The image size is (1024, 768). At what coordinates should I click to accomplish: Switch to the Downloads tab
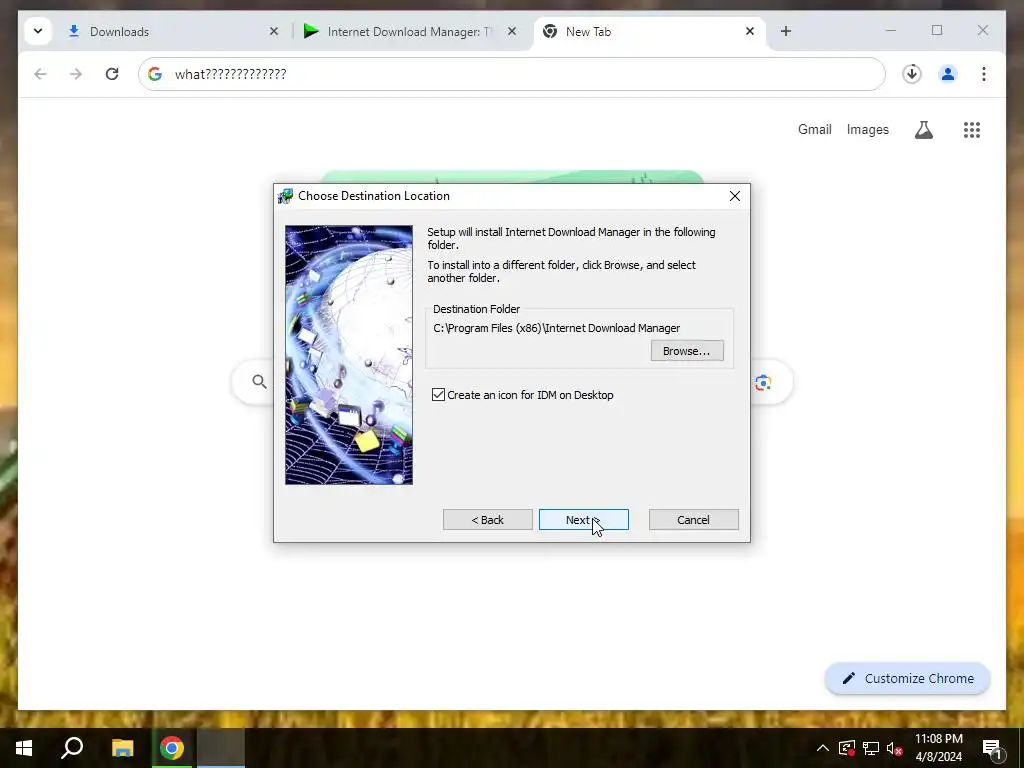pyautogui.click(x=174, y=31)
